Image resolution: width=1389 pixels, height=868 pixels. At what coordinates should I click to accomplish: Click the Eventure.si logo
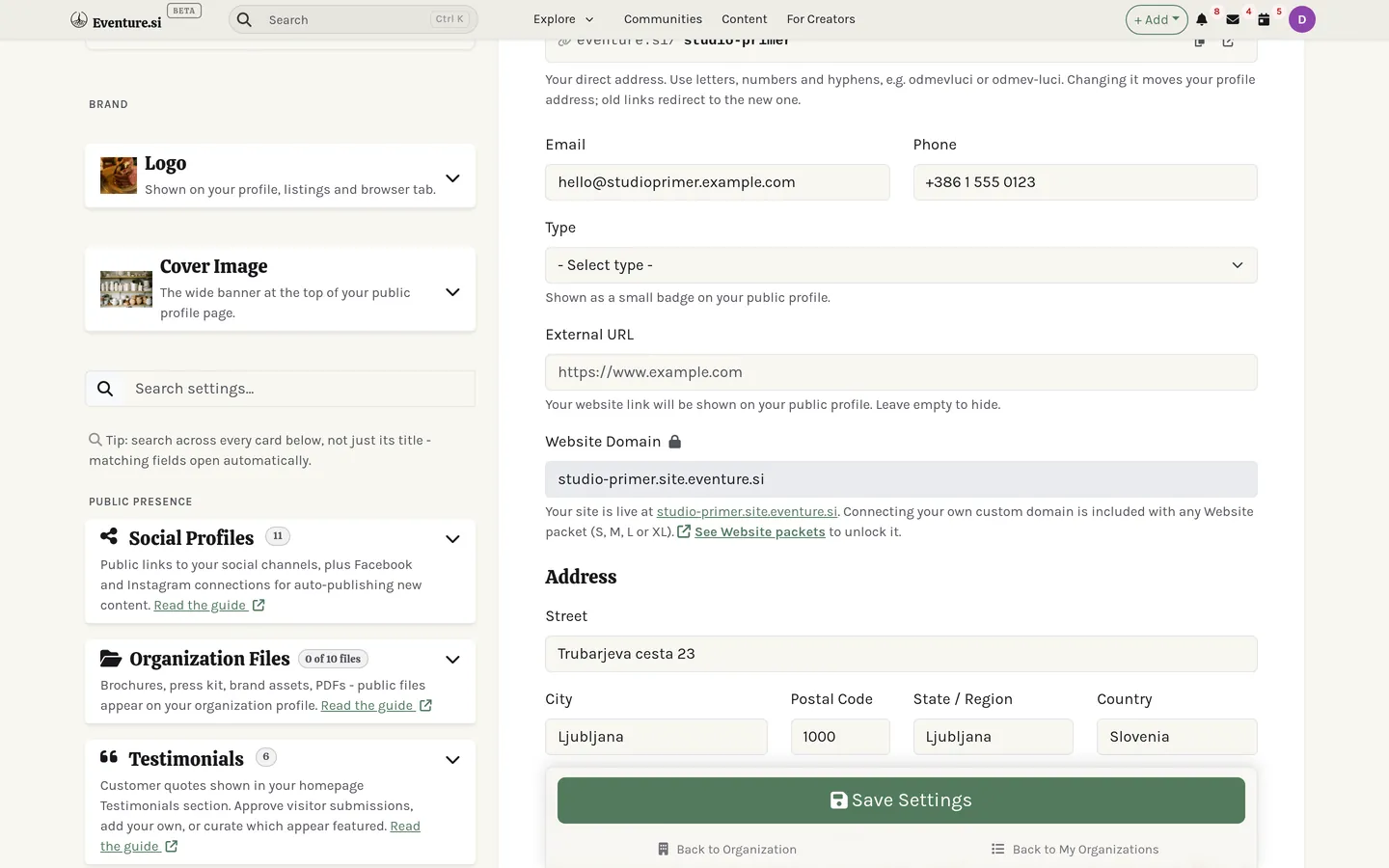[x=117, y=20]
